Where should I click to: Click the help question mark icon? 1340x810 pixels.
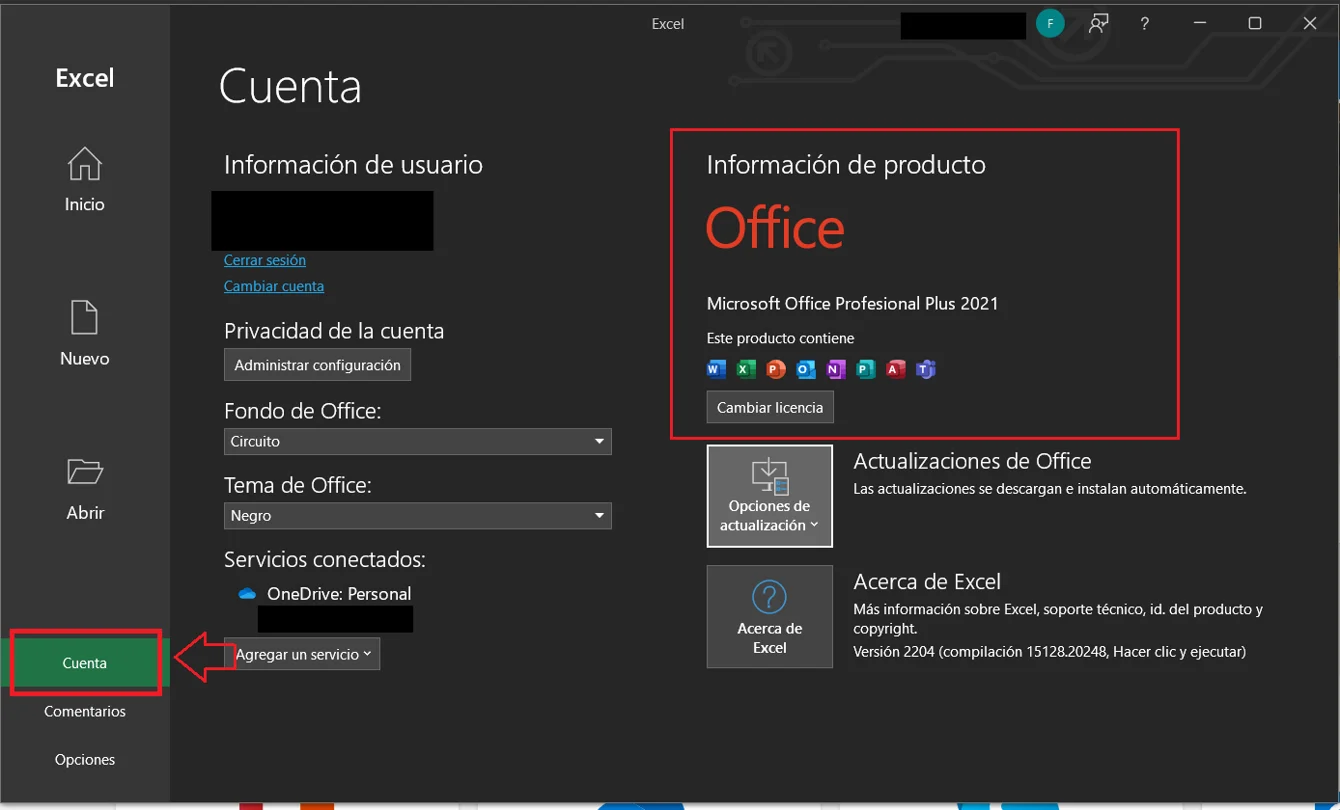tap(1145, 24)
